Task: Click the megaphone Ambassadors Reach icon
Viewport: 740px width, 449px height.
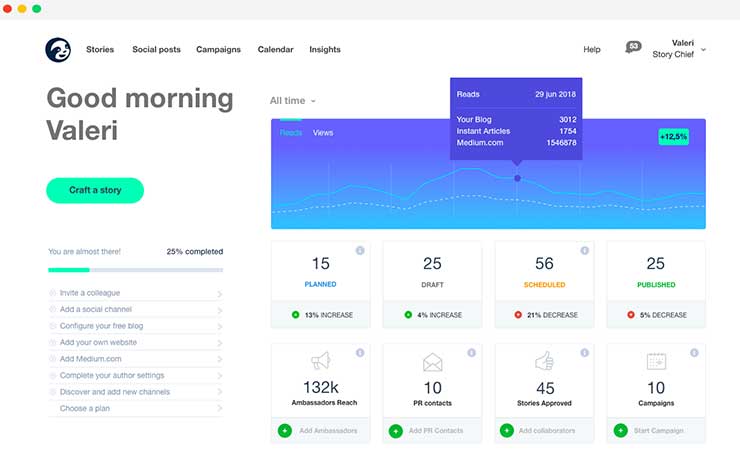Action: (x=320, y=361)
